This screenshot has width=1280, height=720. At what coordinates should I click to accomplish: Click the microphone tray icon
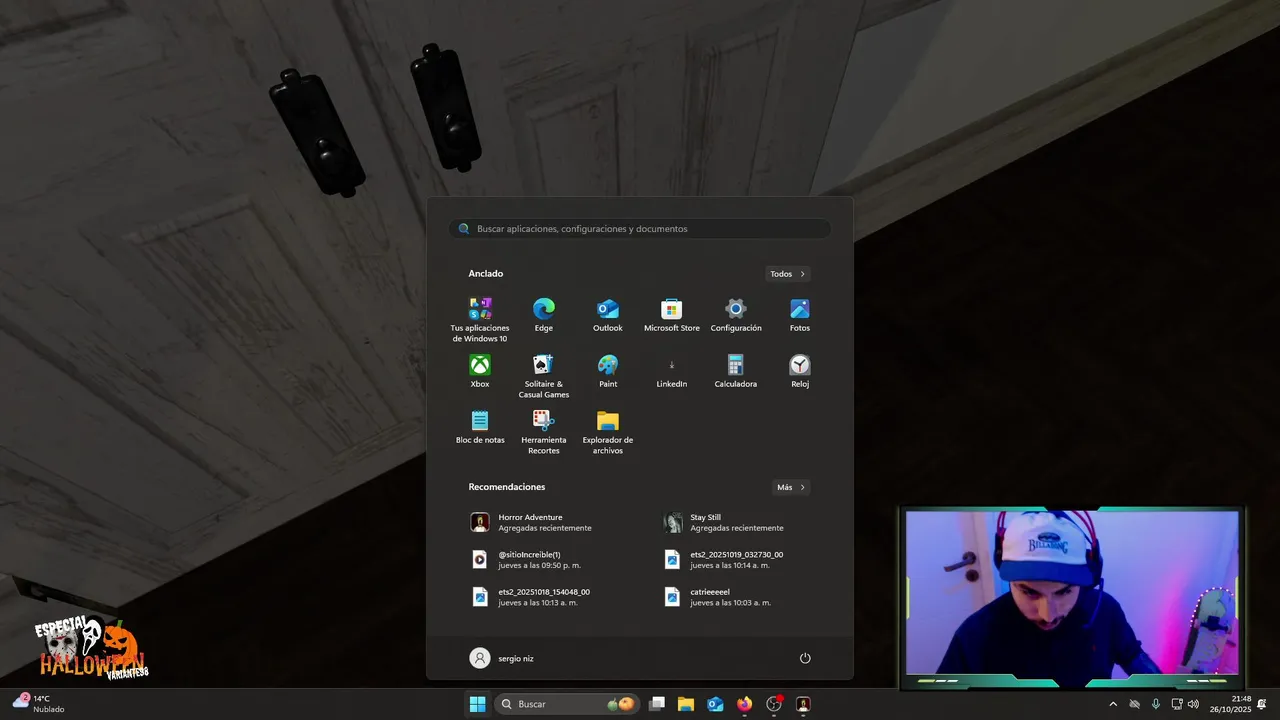click(1156, 704)
